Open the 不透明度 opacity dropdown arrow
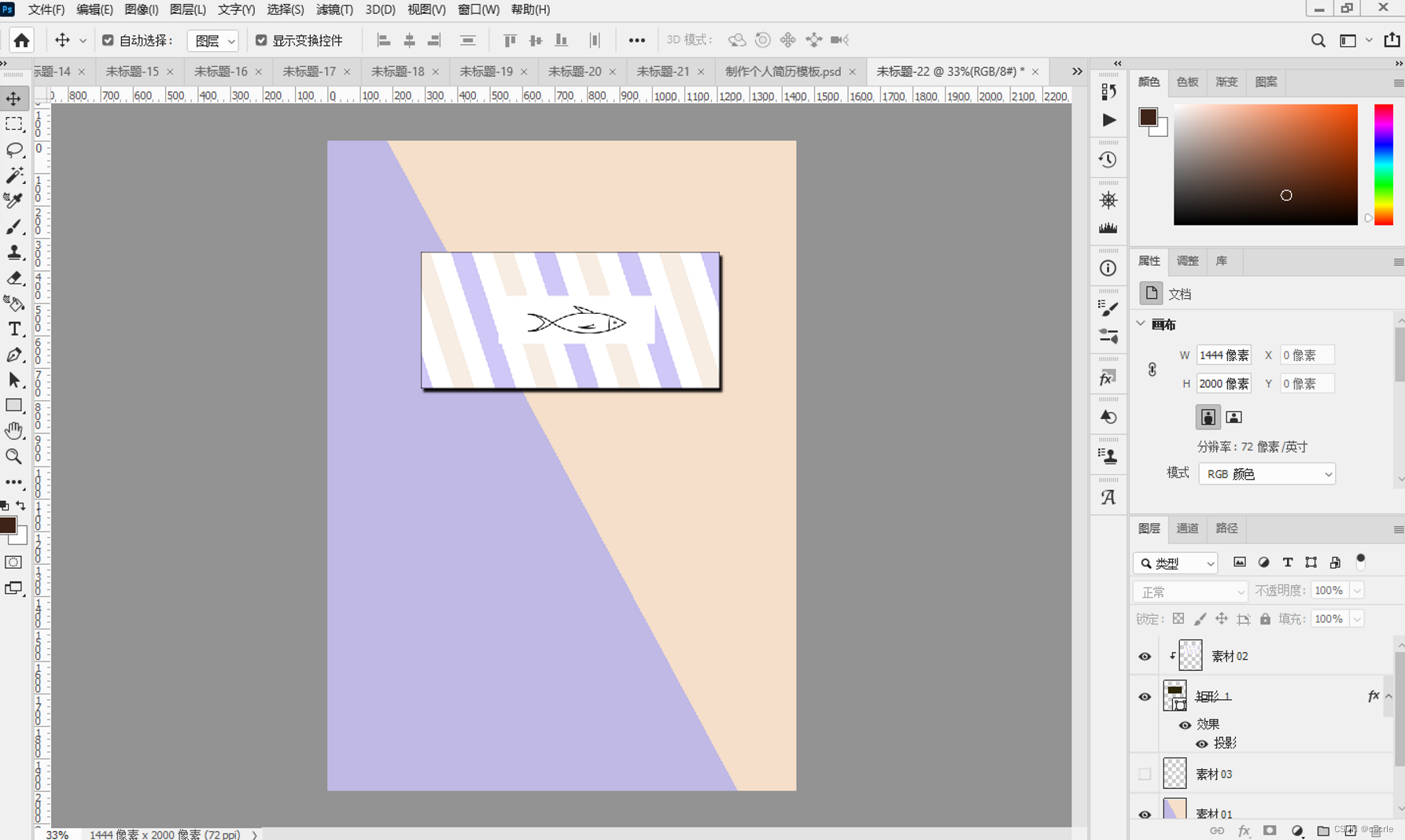The height and width of the screenshot is (840, 1405). [x=1357, y=591]
